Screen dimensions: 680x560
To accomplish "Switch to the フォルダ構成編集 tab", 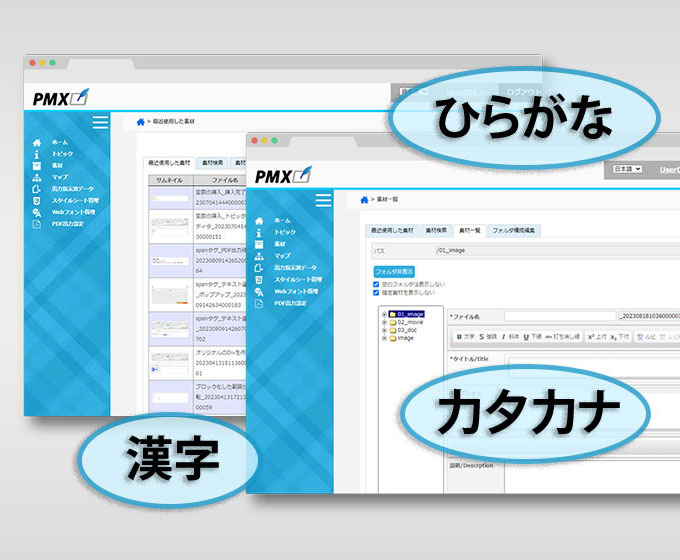I will click(514, 230).
